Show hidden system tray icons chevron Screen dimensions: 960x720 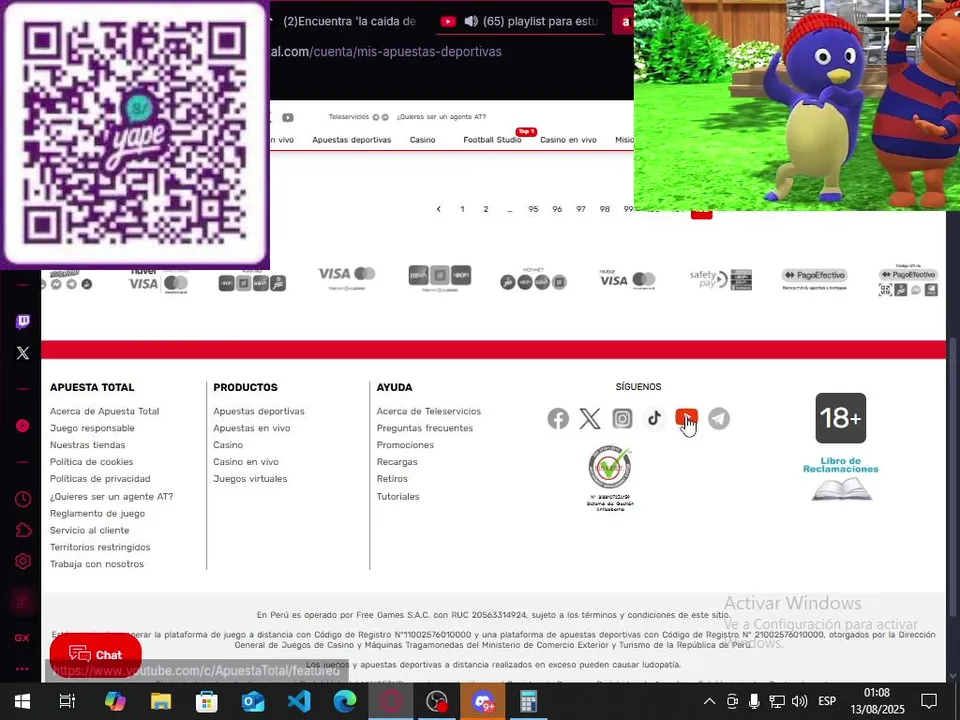709,702
